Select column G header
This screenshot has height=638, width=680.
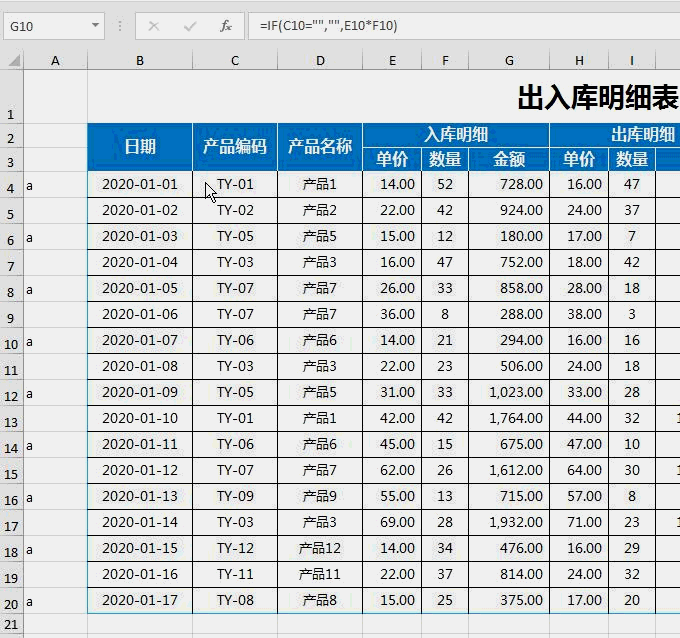pos(509,61)
